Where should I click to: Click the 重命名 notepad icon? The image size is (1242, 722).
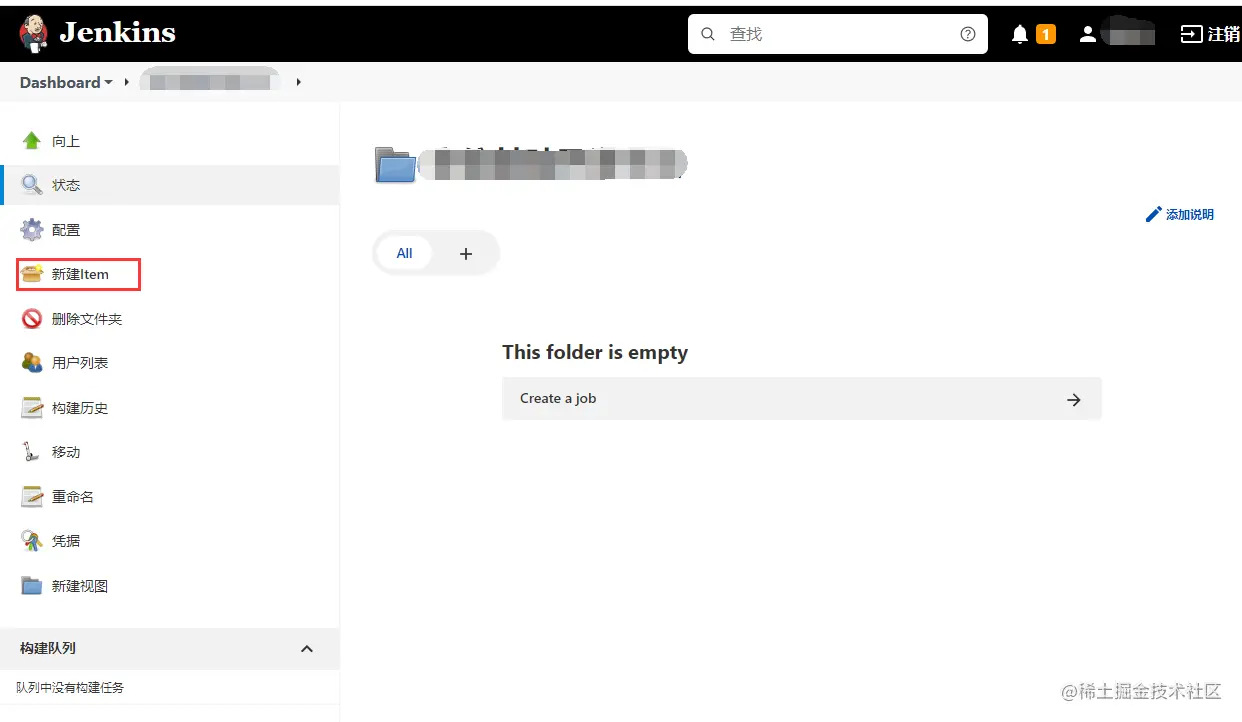[x=32, y=496]
